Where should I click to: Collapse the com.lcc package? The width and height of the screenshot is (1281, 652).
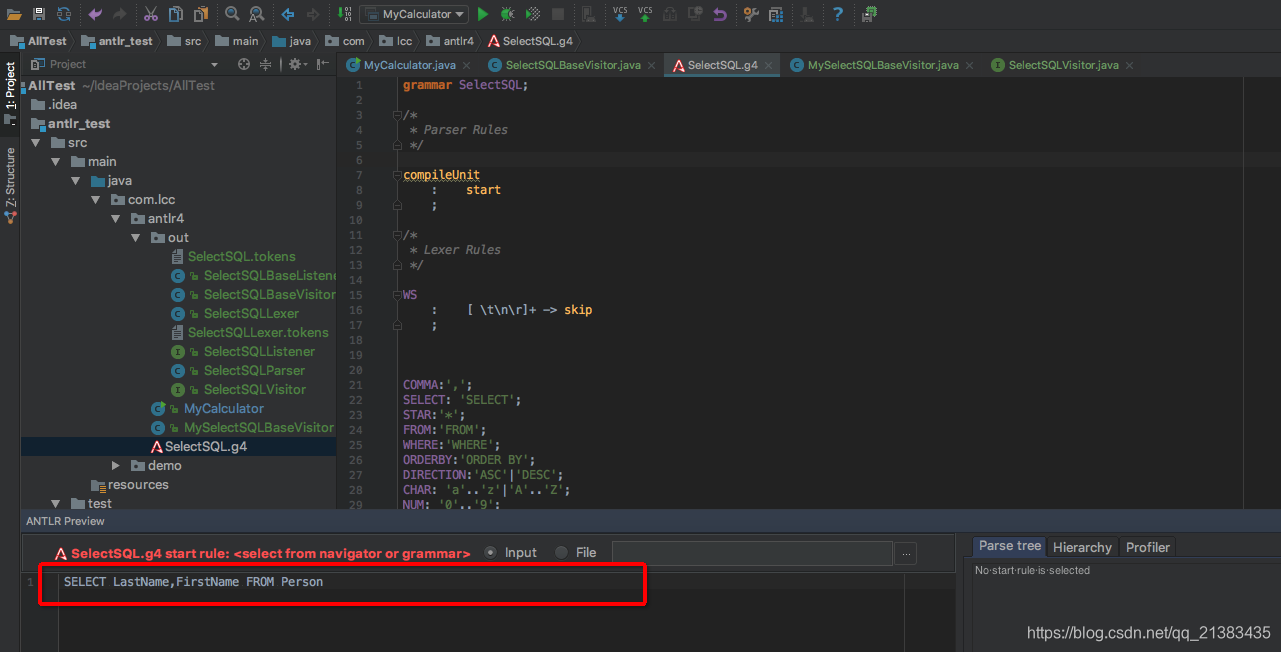click(96, 200)
